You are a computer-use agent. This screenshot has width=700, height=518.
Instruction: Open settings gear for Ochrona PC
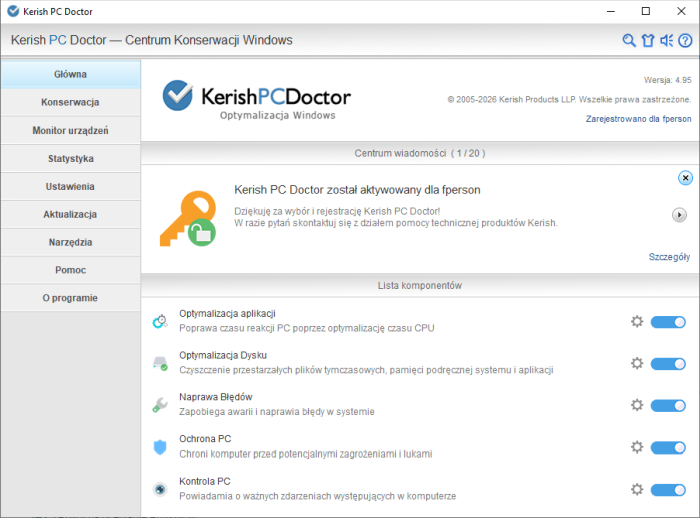tap(637, 447)
